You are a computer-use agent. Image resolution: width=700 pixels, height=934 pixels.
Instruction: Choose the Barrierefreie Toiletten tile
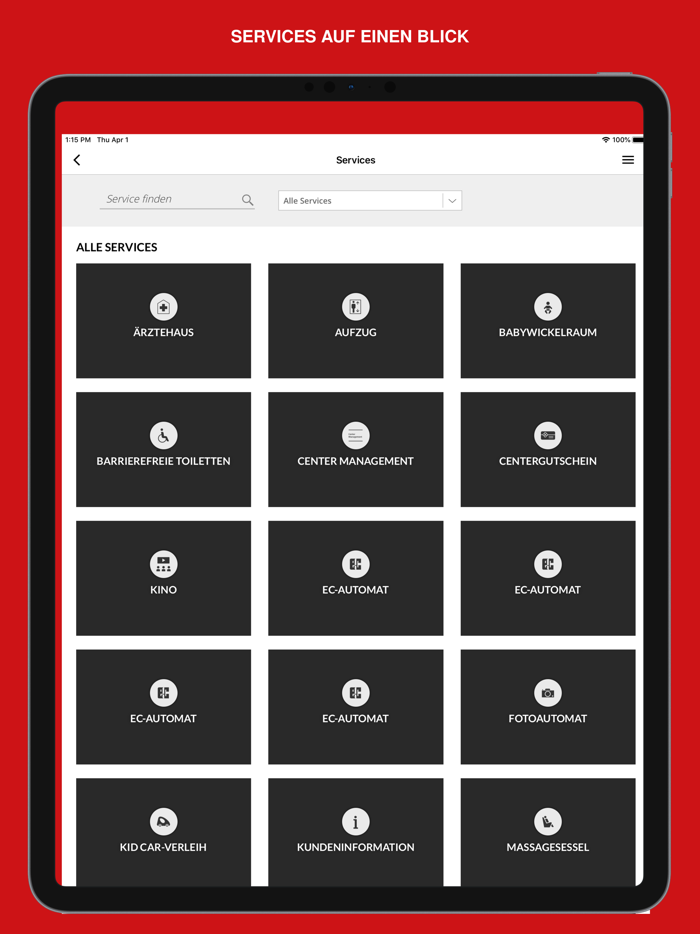pyautogui.click(x=163, y=449)
